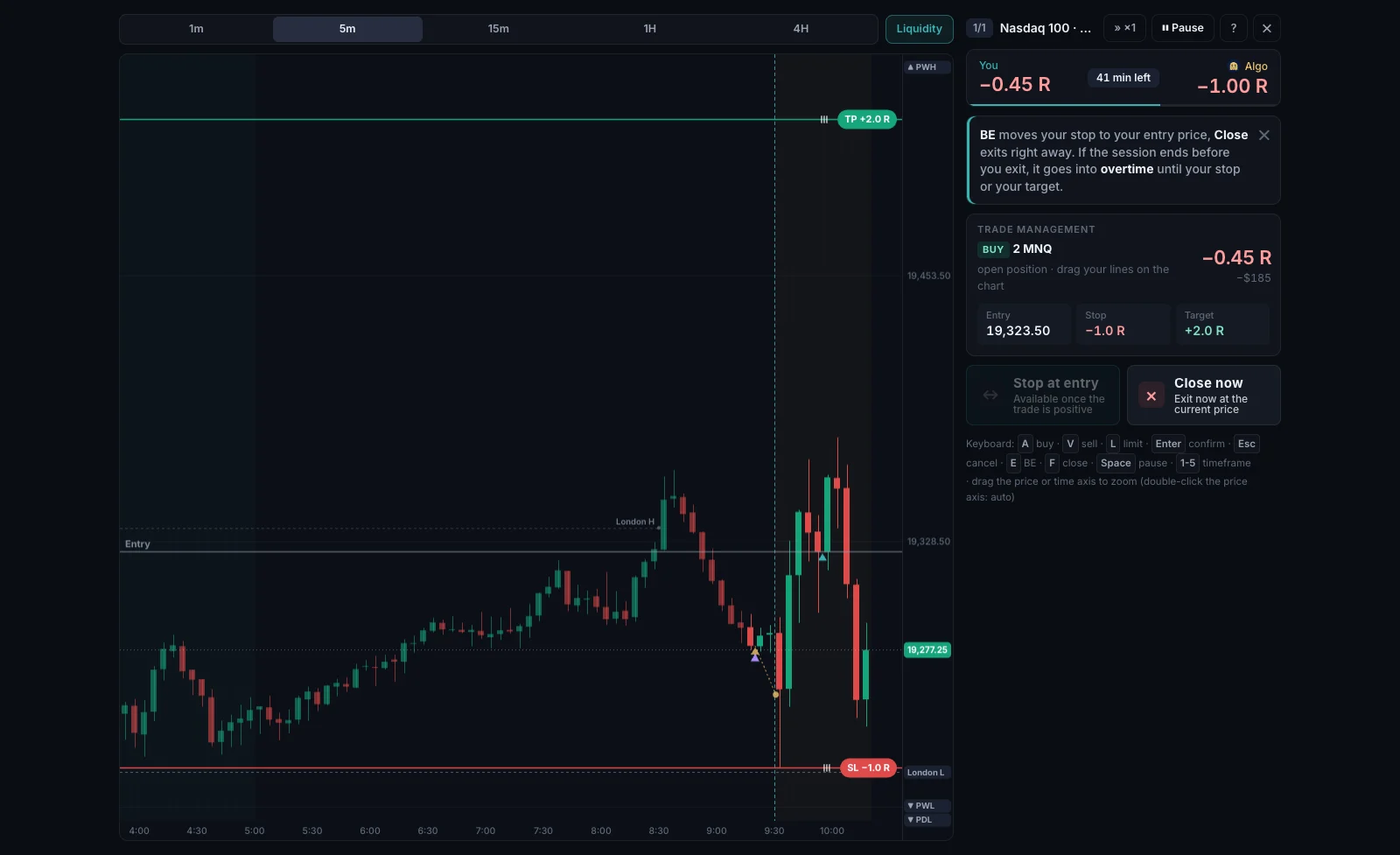The height and width of the screenshot is (855, 1400).
Task: Open the help question mark button
Action: tap(1234, 28)
